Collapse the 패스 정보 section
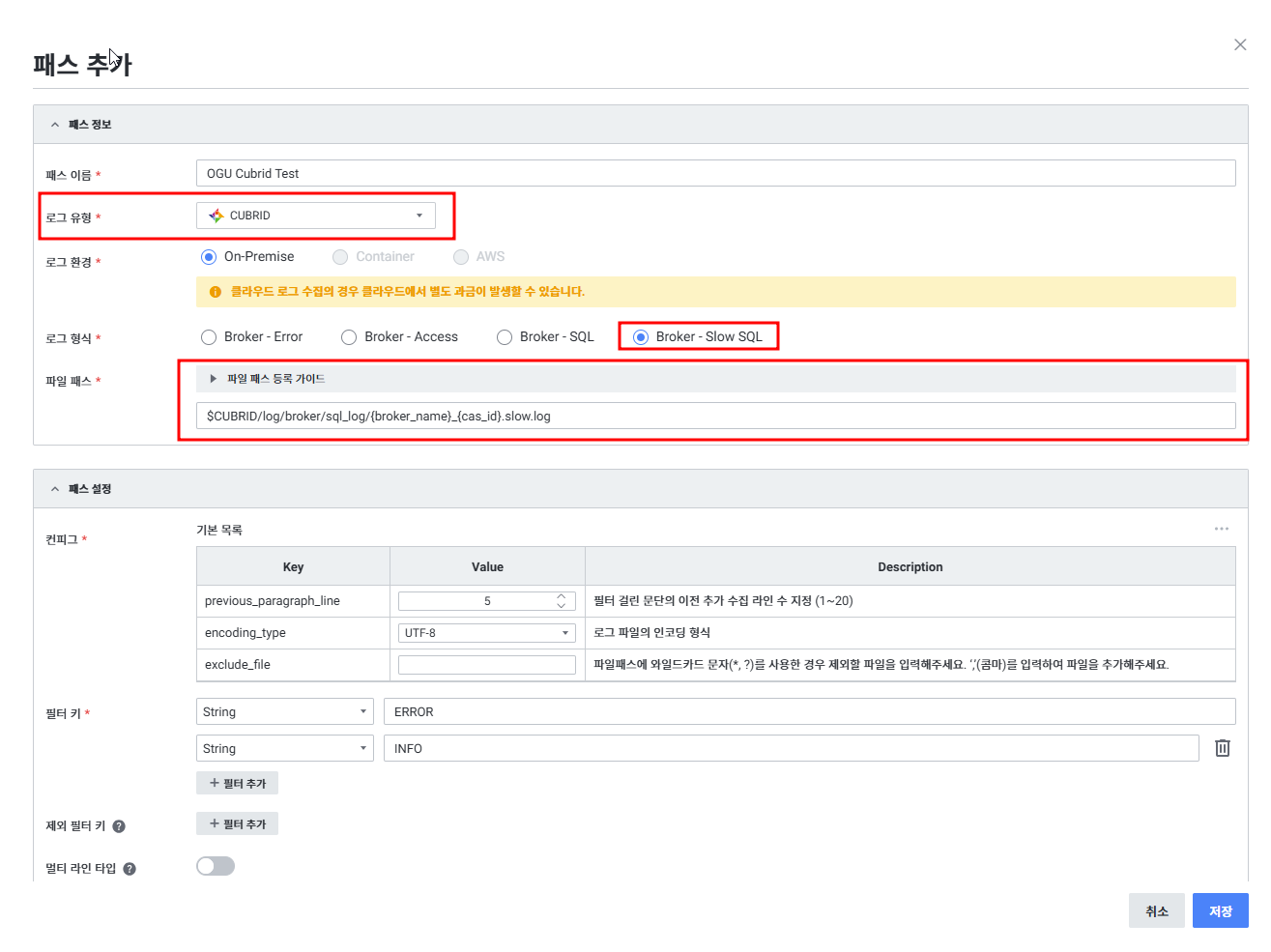The width and height of the screenshot is (1271, 952). (x=55, y=125)
